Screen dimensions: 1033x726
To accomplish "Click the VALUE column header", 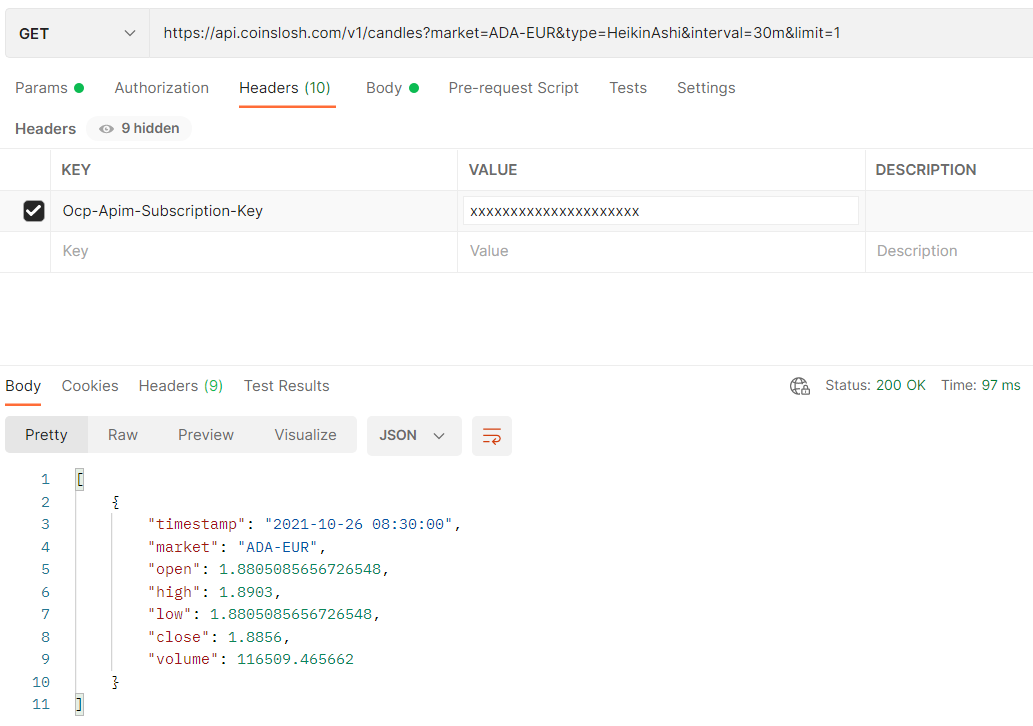I will click(493, 170).
